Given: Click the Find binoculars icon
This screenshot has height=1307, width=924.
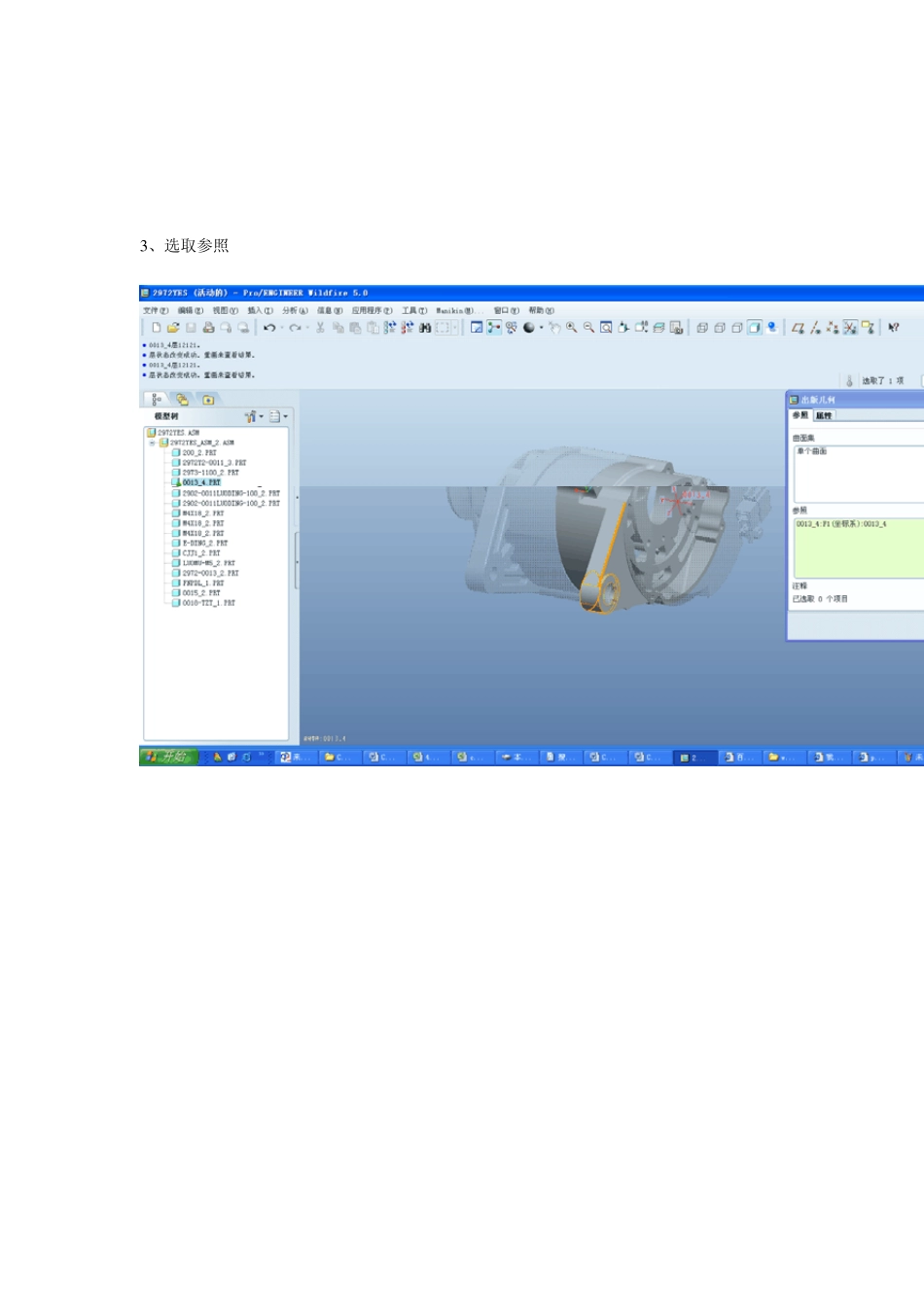Looking at the screenshot, I should 425,329.
